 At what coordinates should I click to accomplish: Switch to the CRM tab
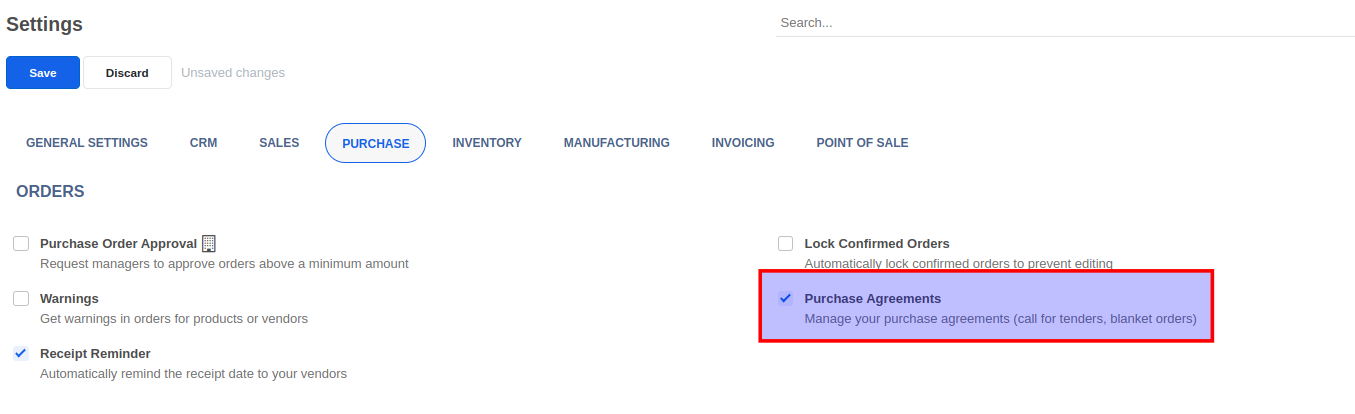[x=203, y=143]
